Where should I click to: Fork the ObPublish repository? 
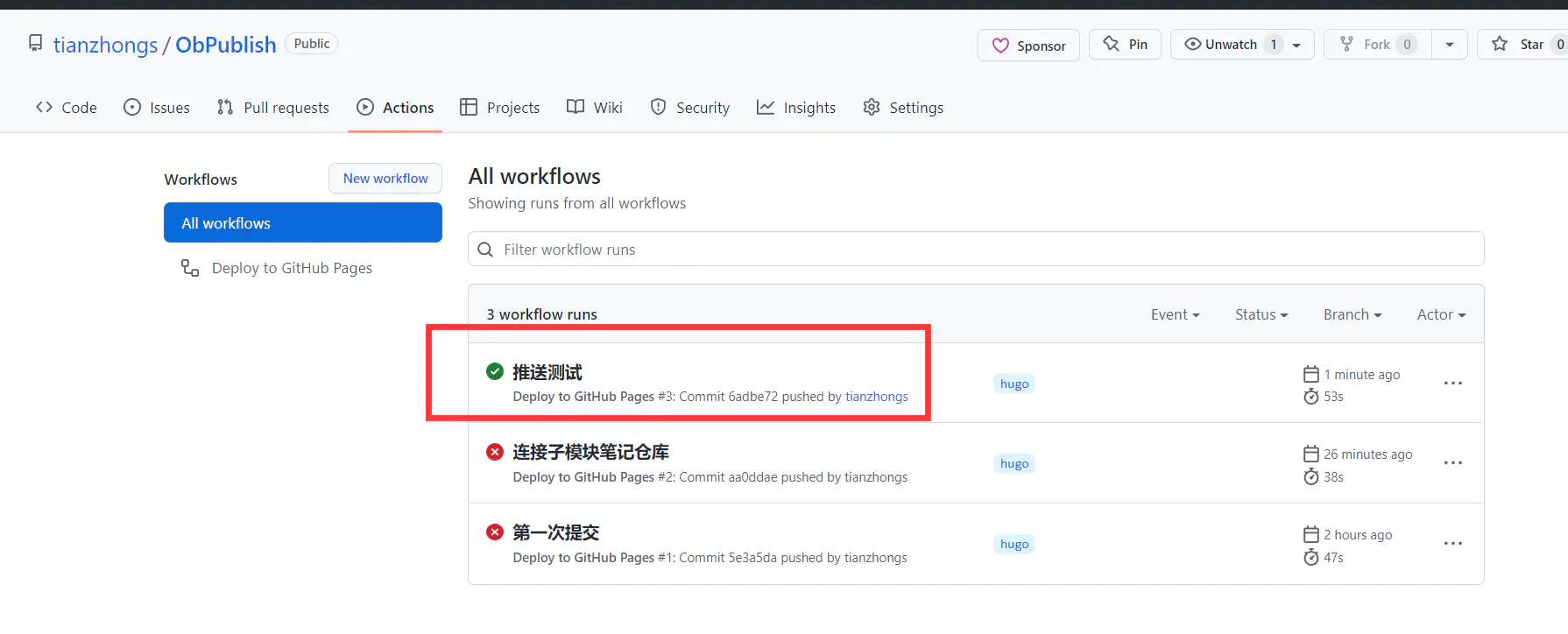[x=1377, y=45]
